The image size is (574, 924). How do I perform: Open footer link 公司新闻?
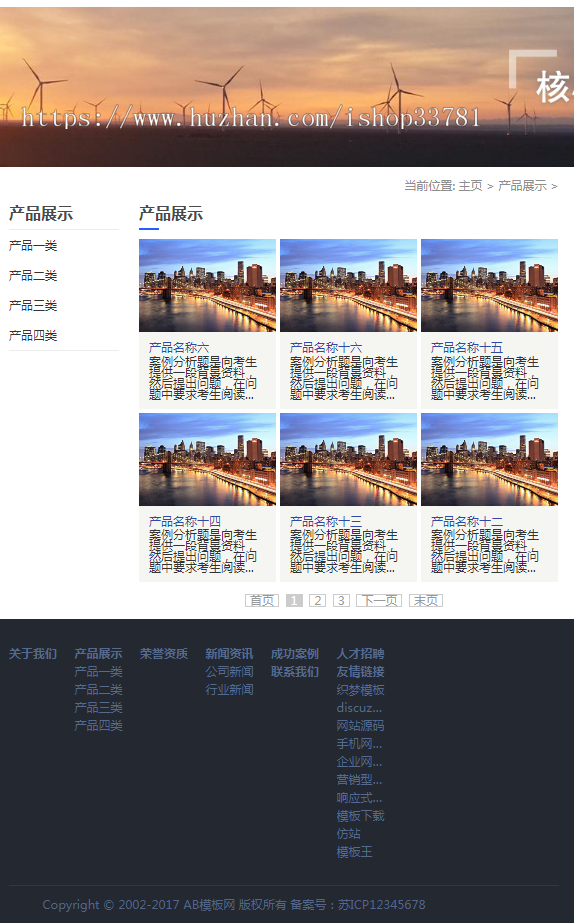pyautogui.click(x=229, y=672)
